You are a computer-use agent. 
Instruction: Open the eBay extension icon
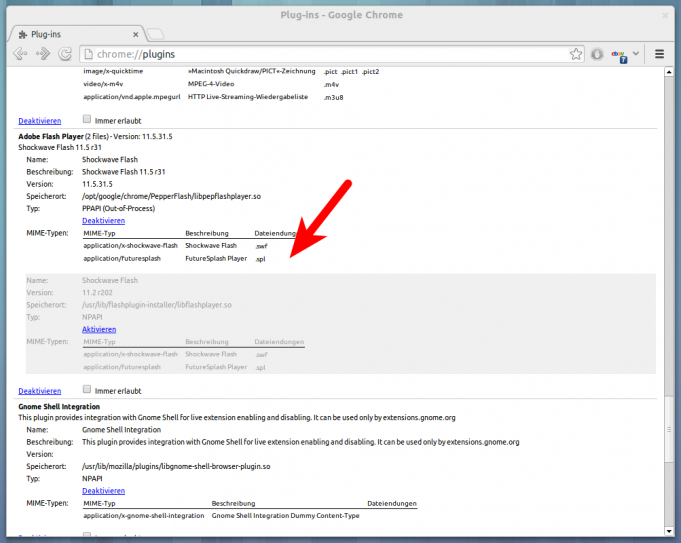click(621, 54)
